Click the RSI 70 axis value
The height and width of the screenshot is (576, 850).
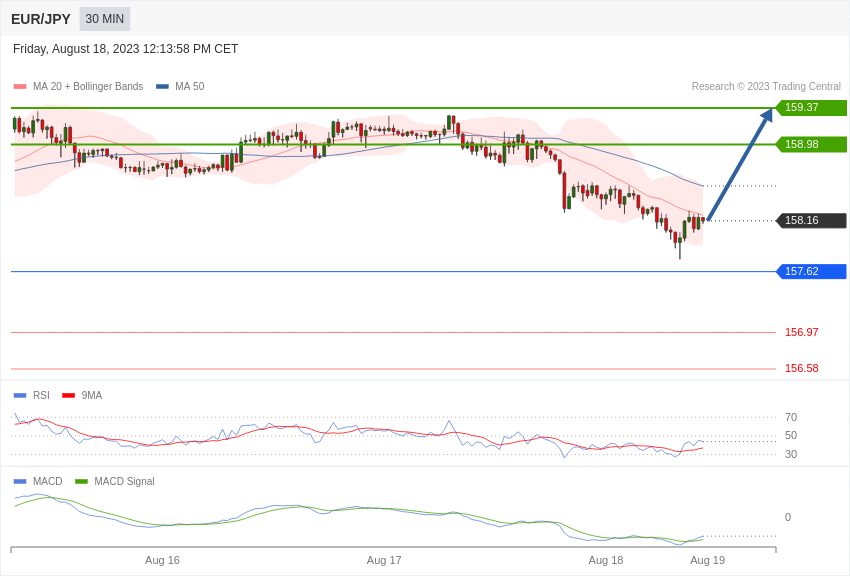(791, 417)
